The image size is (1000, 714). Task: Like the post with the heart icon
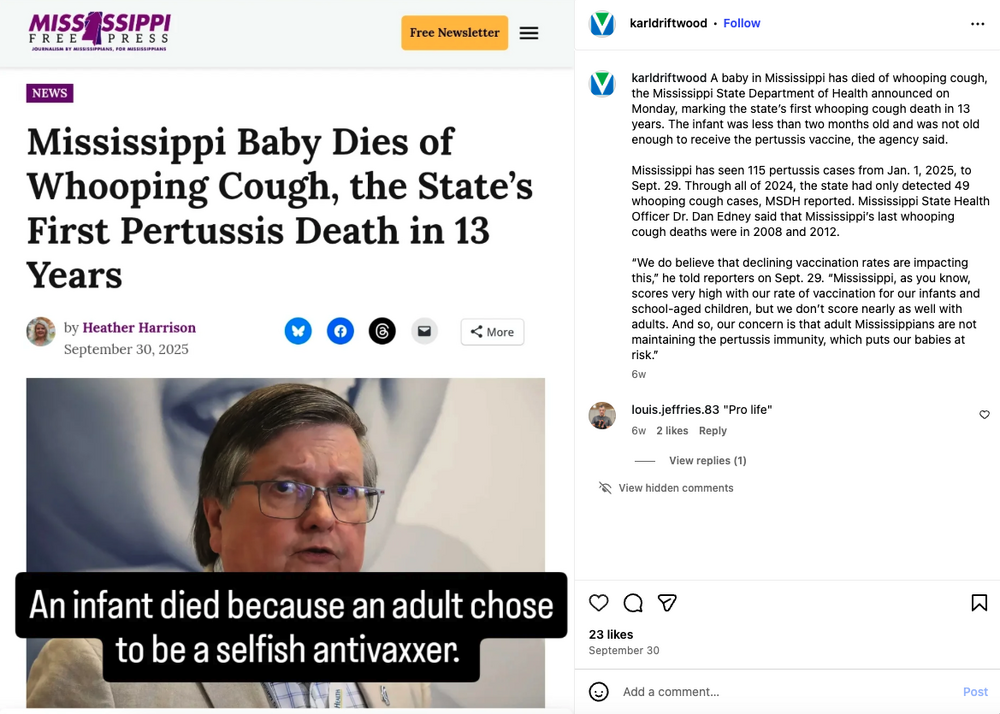(598, 603)
